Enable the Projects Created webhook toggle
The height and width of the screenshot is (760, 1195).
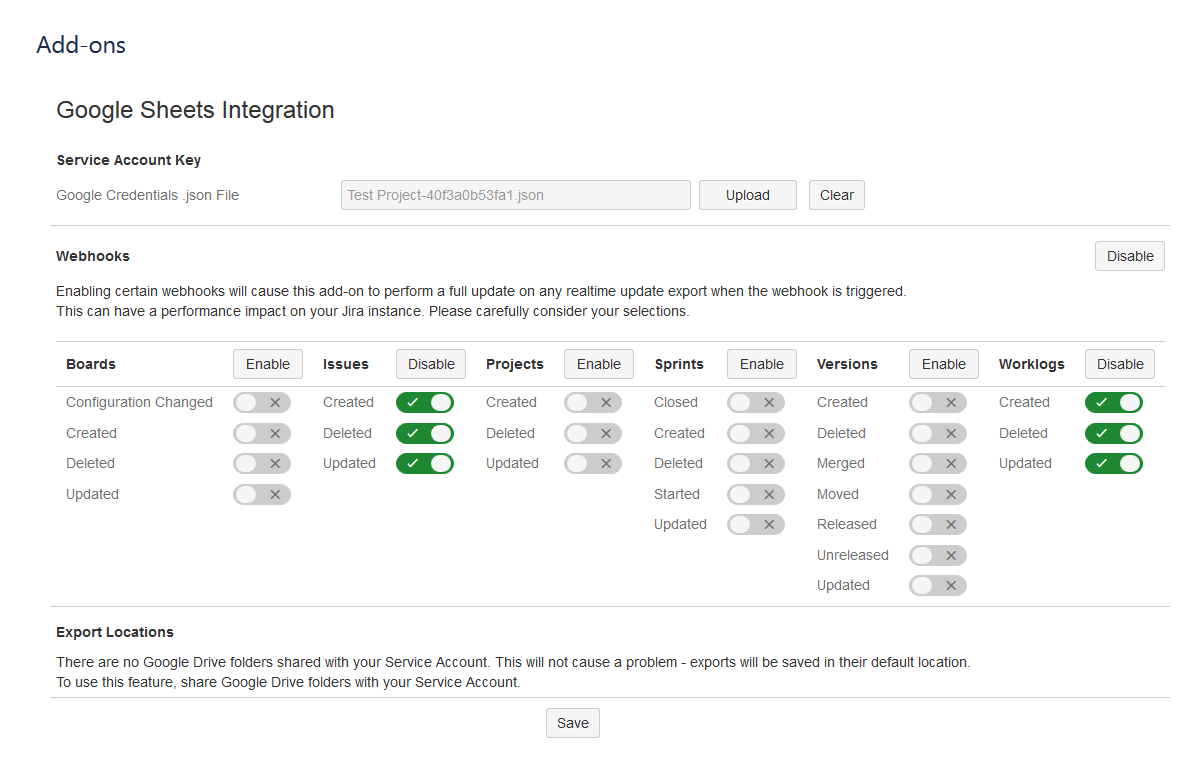tap(592, 403)
